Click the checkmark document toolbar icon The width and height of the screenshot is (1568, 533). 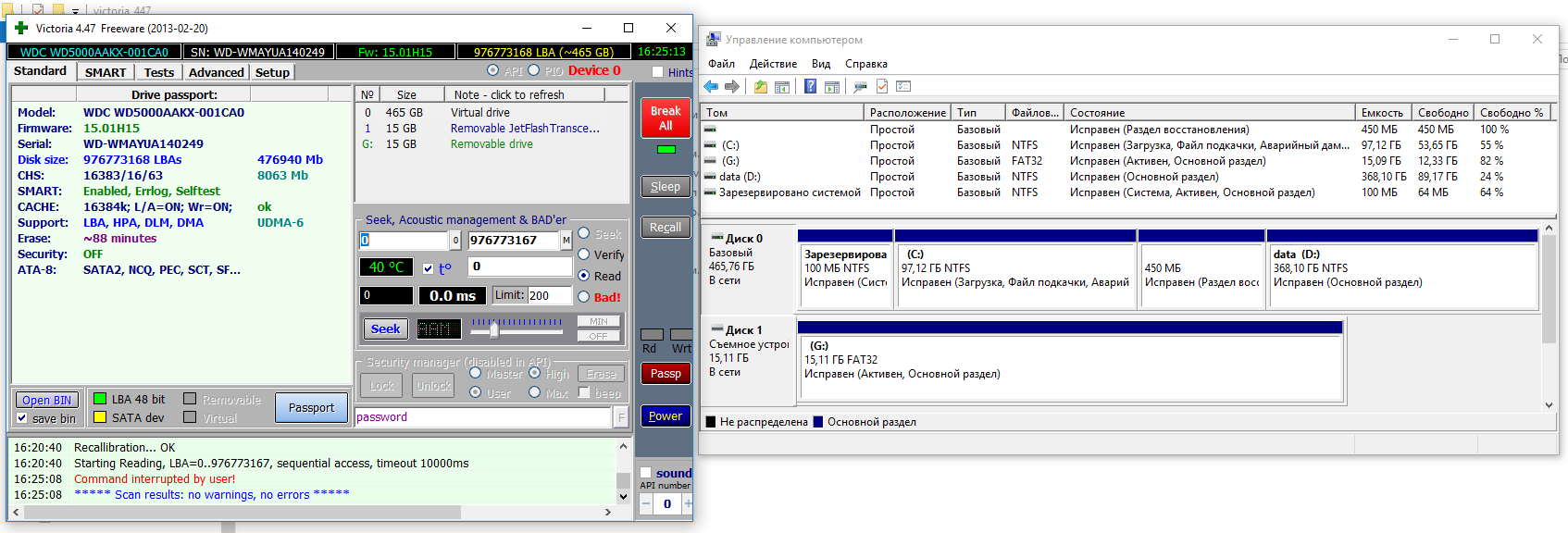pos(882,87)
